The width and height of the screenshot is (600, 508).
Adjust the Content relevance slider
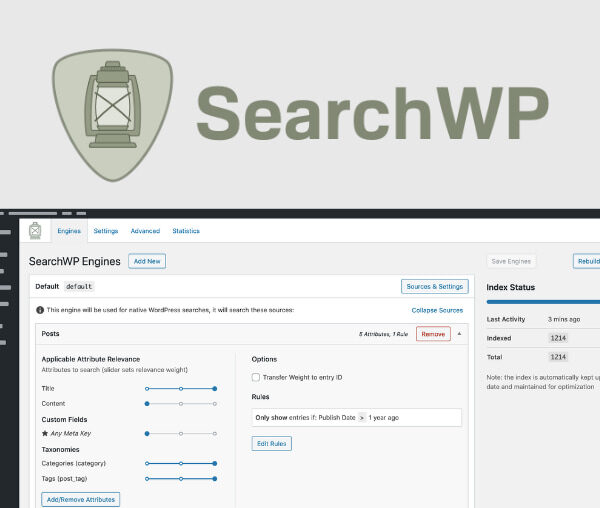tap(181, 404)
